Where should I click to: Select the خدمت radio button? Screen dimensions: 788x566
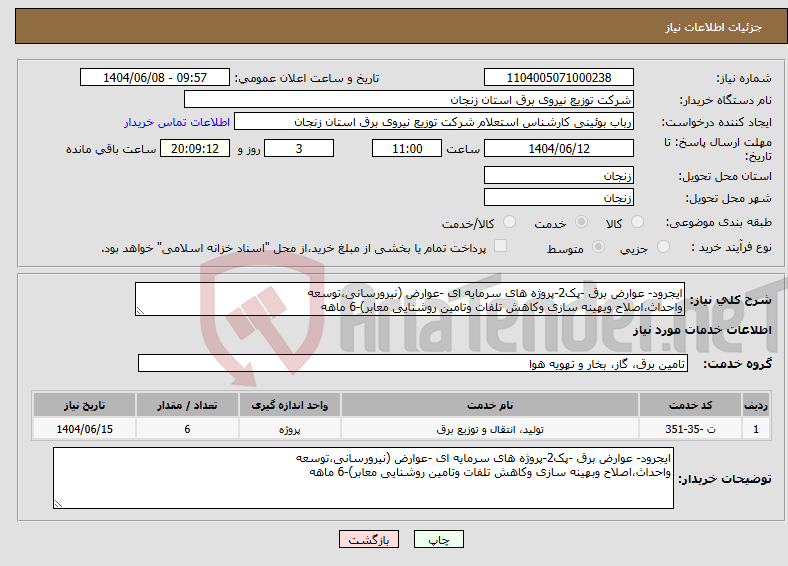(x=581, y=222)
